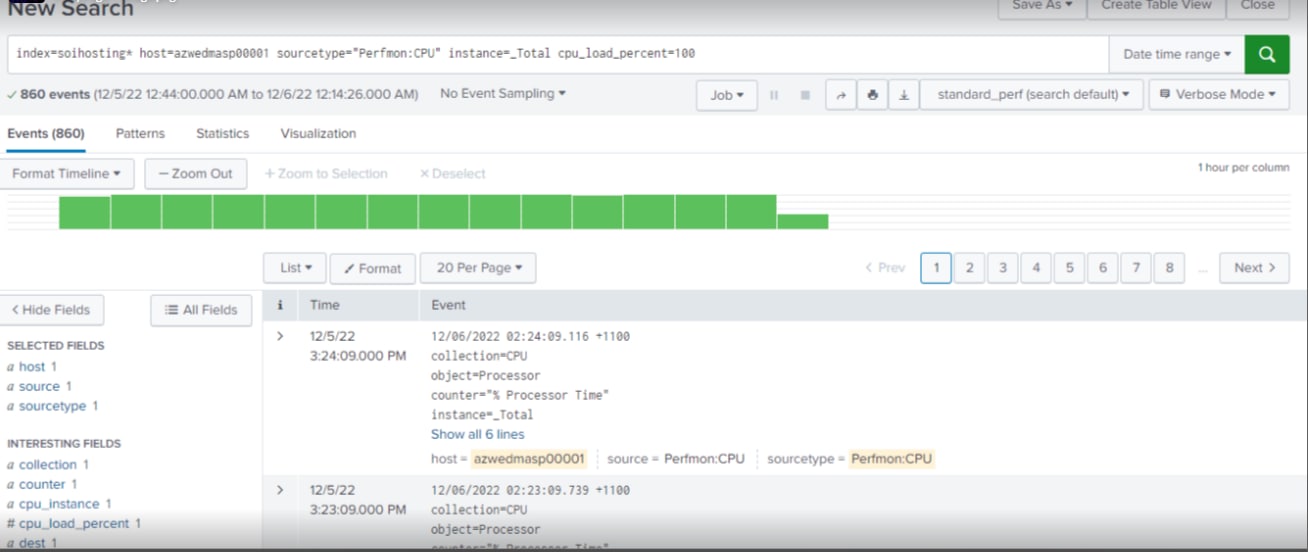The width and height of the screenshot is (1308, 552).
Task: Go to results page 3
Action: click(1002, 268)
